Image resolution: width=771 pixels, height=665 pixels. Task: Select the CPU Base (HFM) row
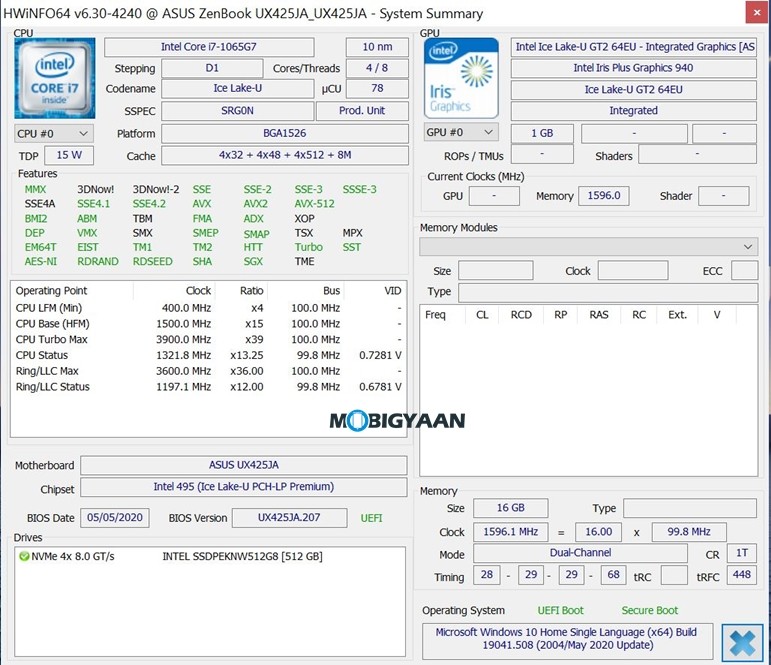pos(208,324)
